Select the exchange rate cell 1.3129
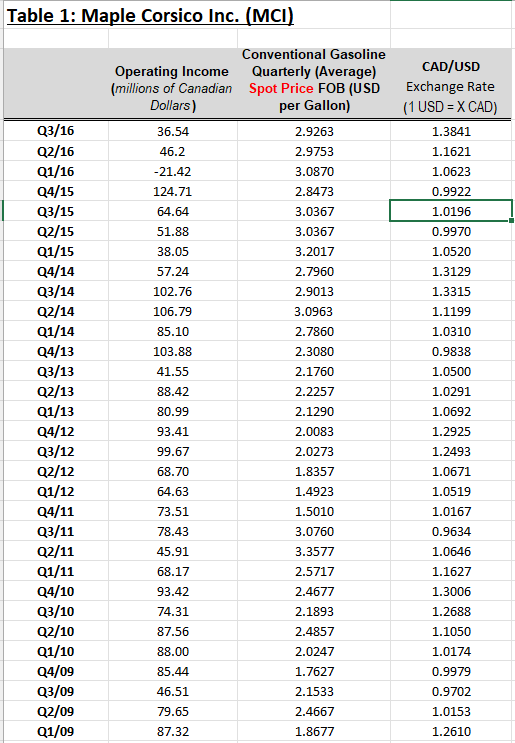This screenshot has height=743, width=515. click(x=451, y=271)
